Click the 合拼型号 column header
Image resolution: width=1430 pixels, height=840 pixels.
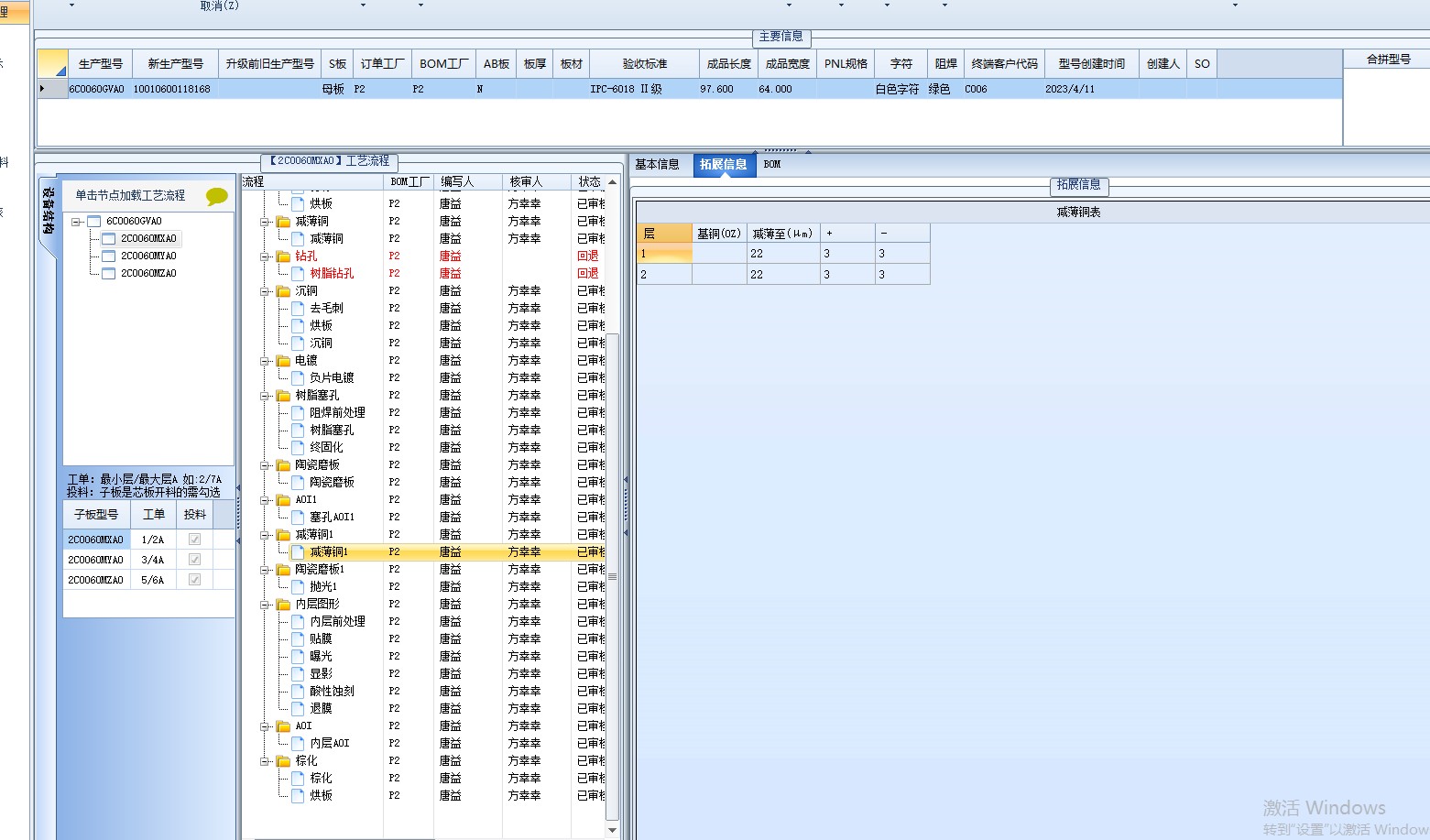(x=1388, y=60)
